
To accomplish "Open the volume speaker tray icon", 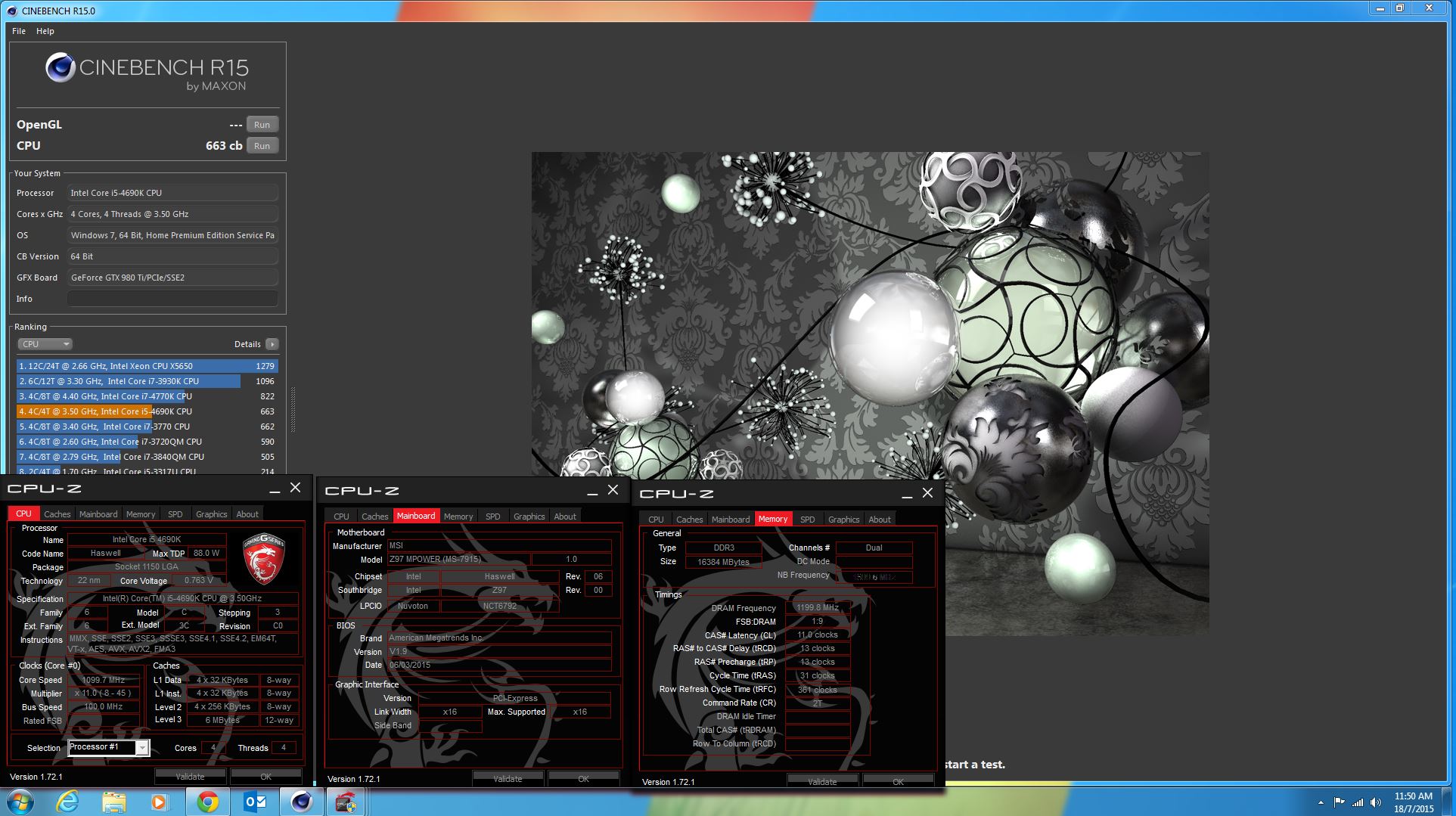I will coord(1376,802).
